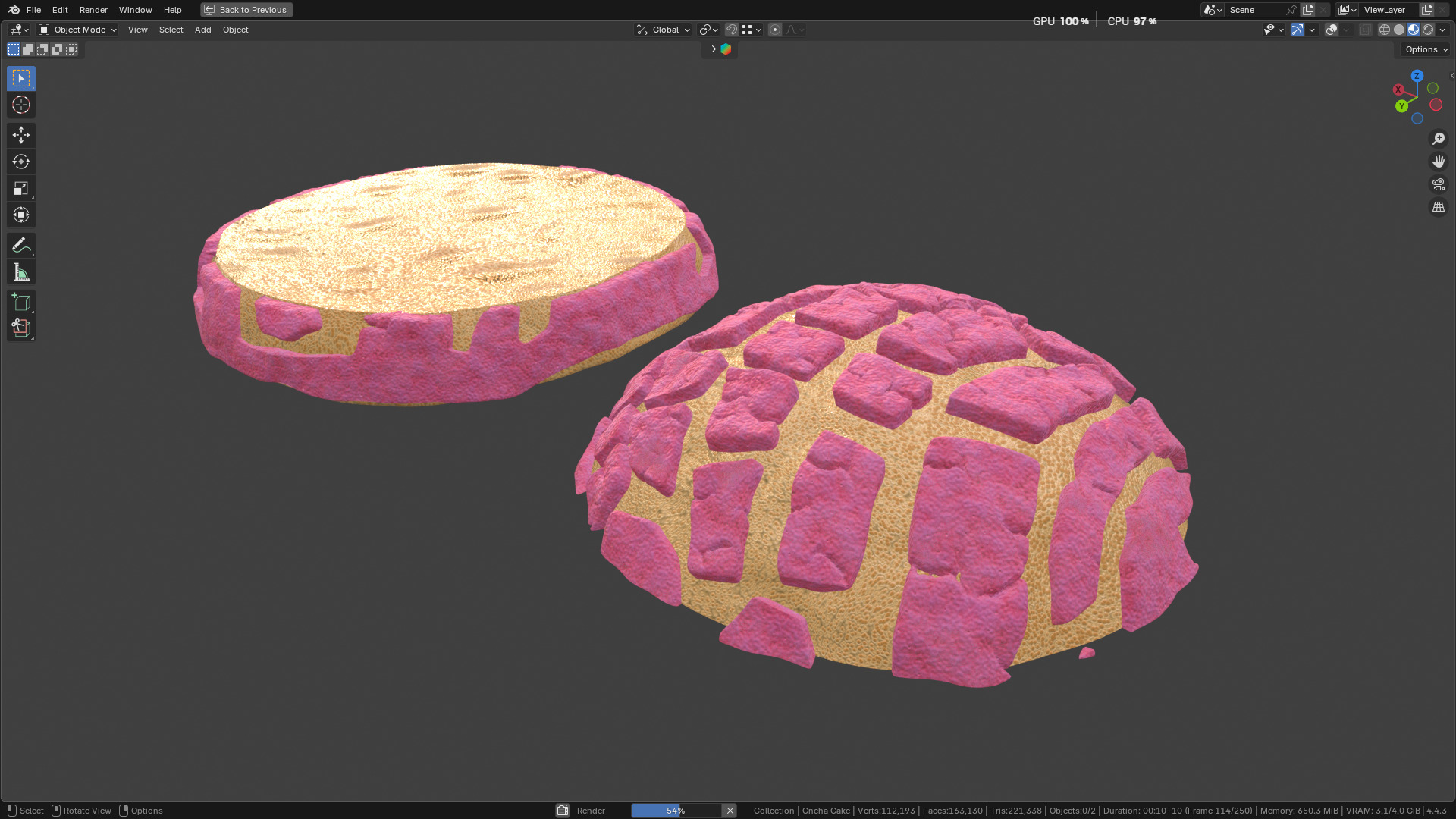Expand the header arrow beside colored cube
Image resolution: width=1456 pixels, height=819 pixels.
click(x=713, y=49)
